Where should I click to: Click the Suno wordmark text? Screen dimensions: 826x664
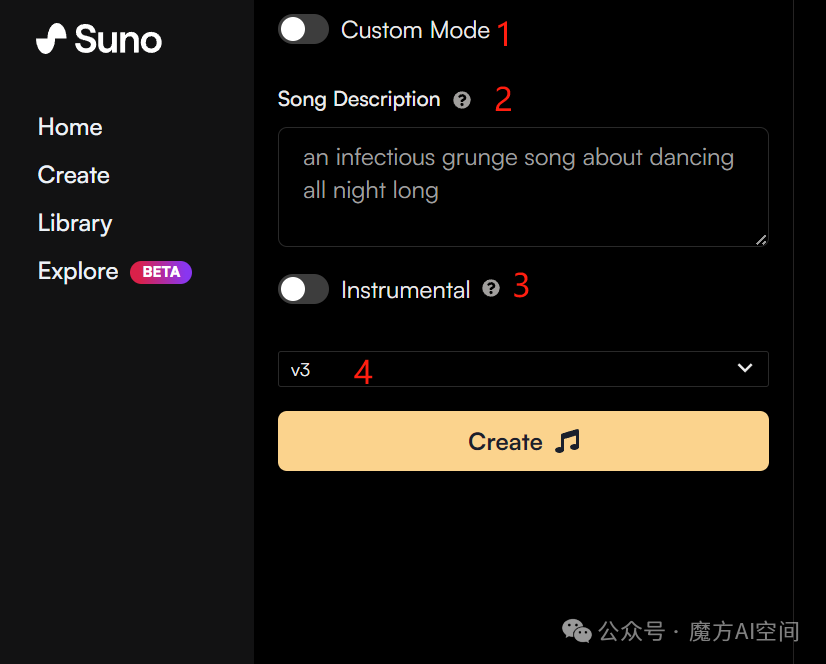pyautogui.click(x=118, y=40)
